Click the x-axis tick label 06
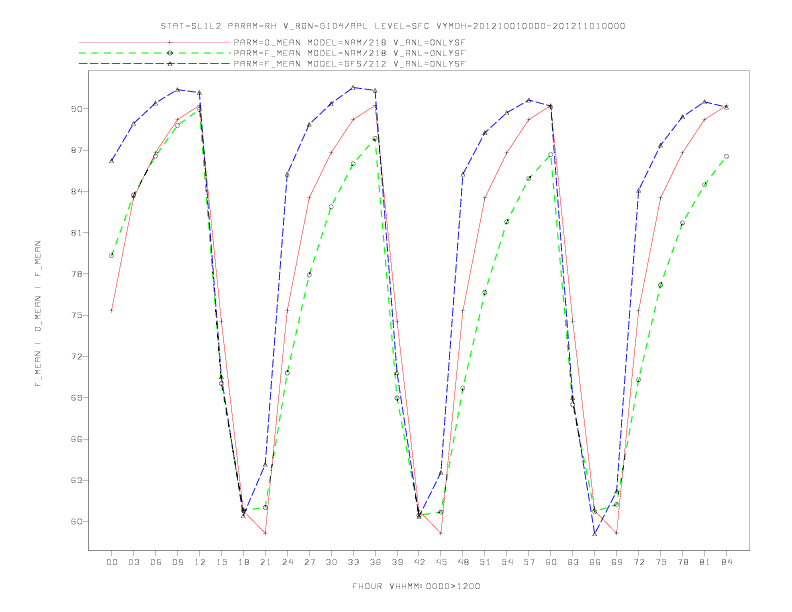The height and width of the screenshot is (612, 792). click(156, 562)
